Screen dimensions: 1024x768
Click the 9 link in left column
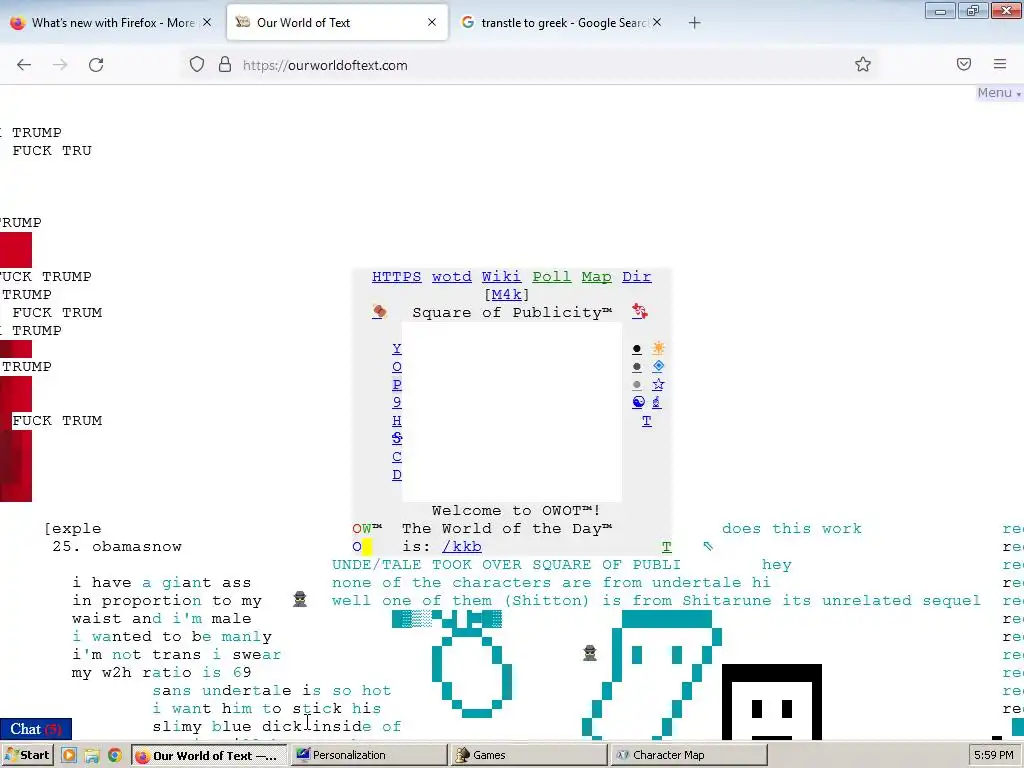pyautogui.click(x=396, y=403)
